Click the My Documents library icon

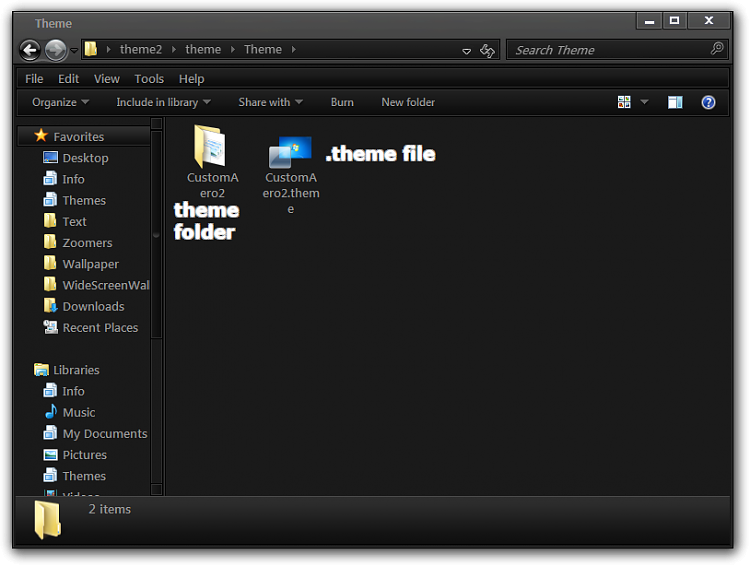point(50,433)
